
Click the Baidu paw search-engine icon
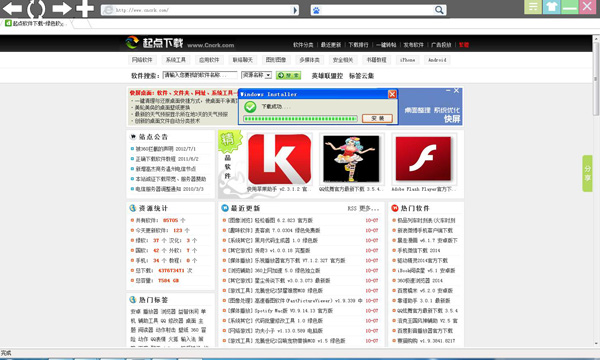pos(316,10)
